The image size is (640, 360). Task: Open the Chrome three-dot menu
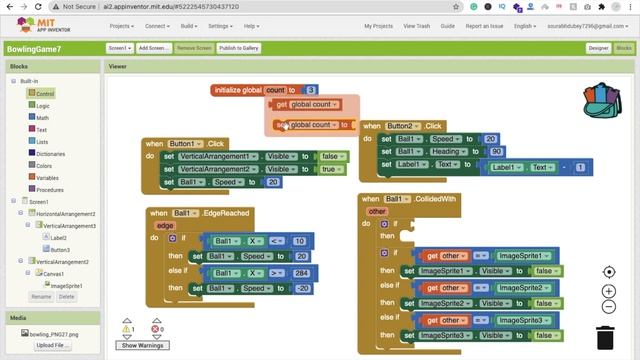(630, 7)
